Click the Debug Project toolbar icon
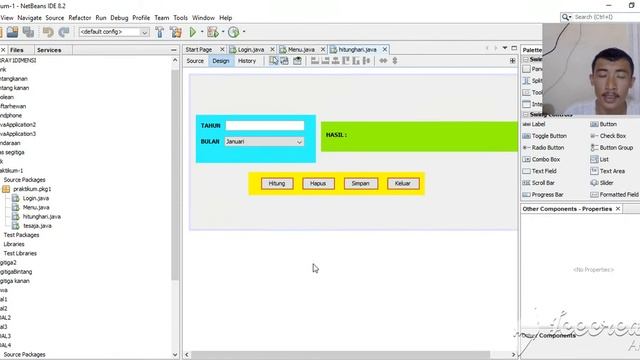Viewport: 640px width, 360px height. tap(213, 32)
